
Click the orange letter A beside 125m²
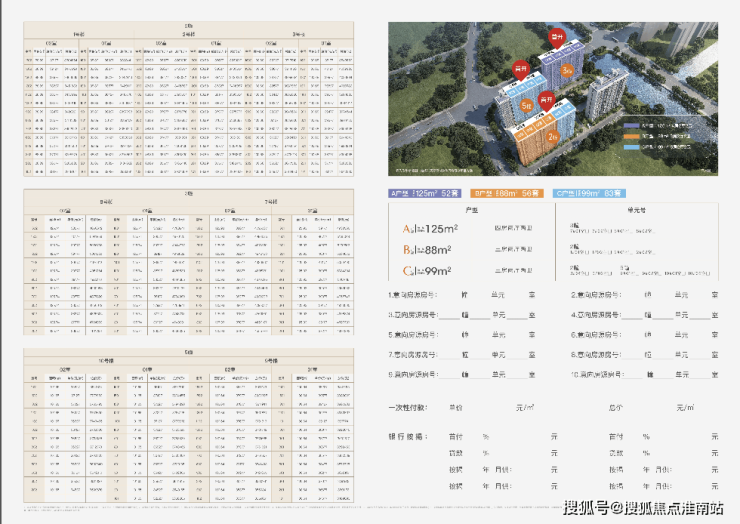pyautogui.click(x=407, y=229)
